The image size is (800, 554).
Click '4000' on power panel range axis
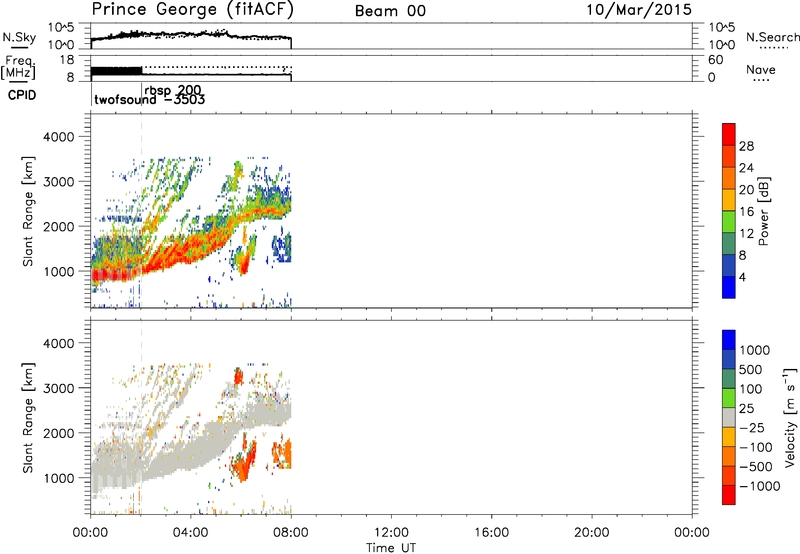pyautogui.click(x=59, y=137)
